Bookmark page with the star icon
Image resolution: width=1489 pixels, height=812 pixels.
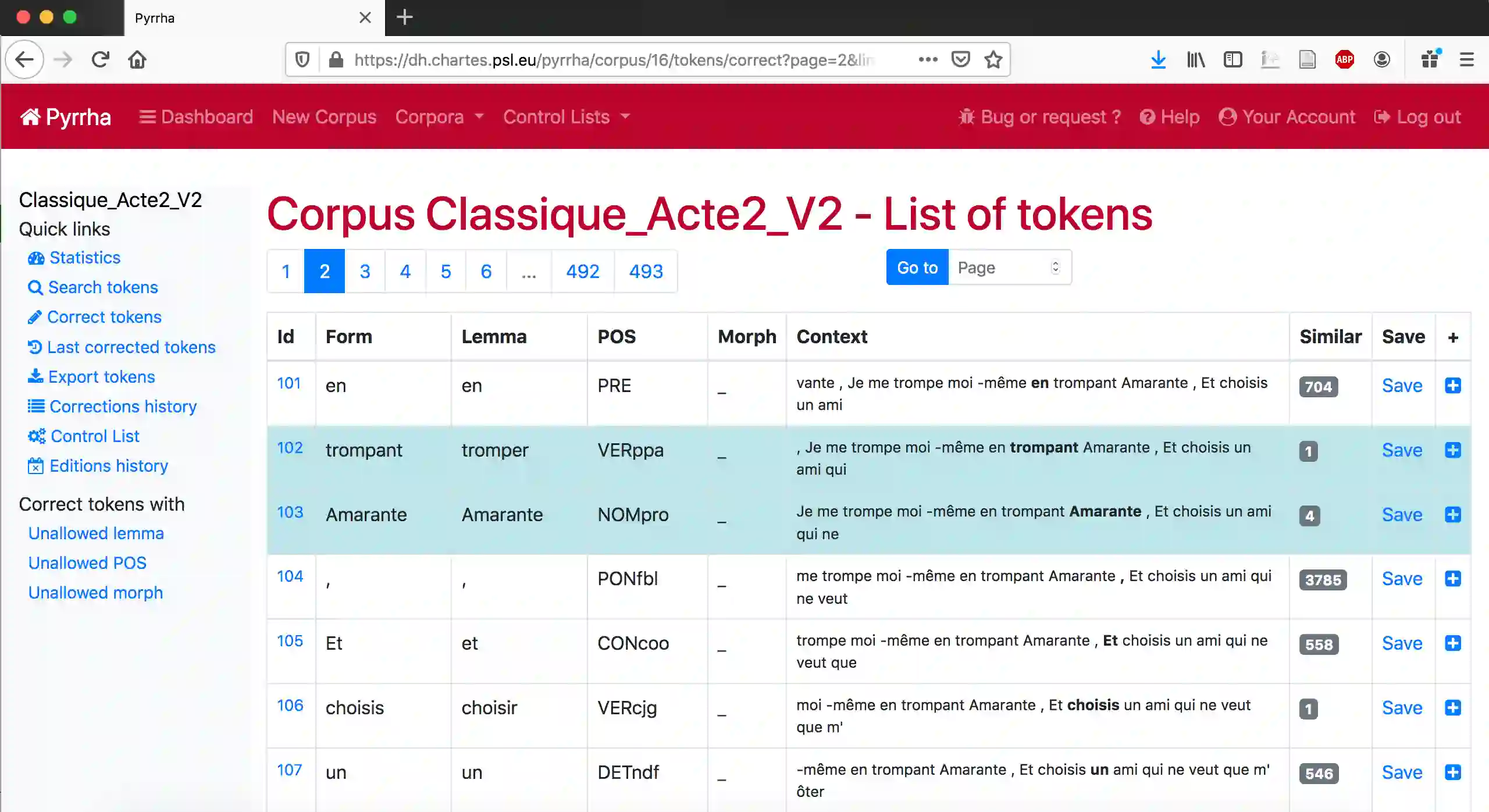(993, 59)
